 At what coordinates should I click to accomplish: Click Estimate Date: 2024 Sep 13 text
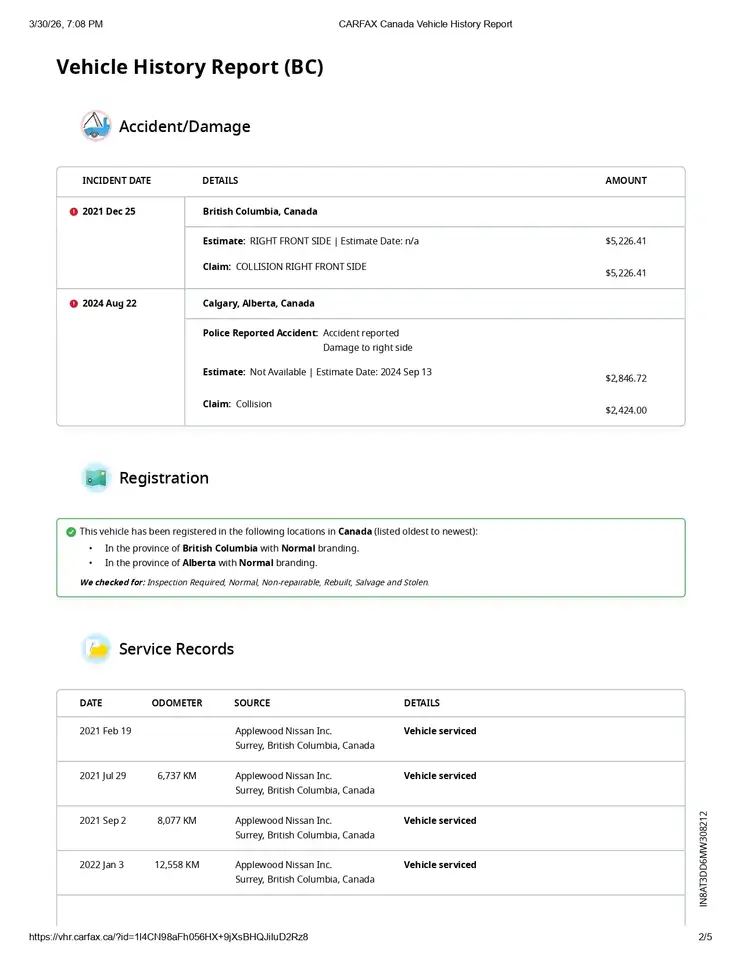[x=374, y=372]
